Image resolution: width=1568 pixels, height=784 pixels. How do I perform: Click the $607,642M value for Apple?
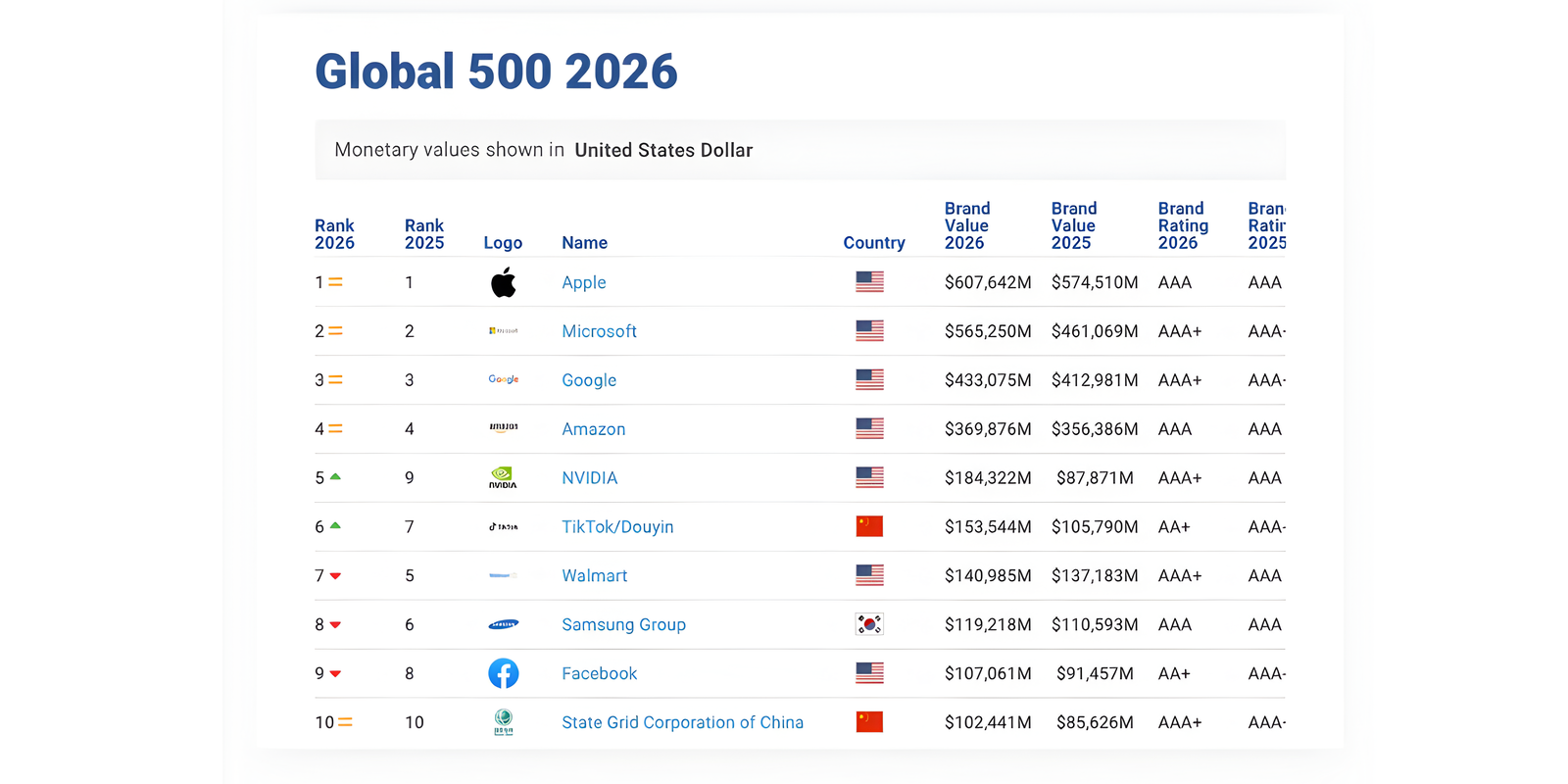tap(988, 282)
